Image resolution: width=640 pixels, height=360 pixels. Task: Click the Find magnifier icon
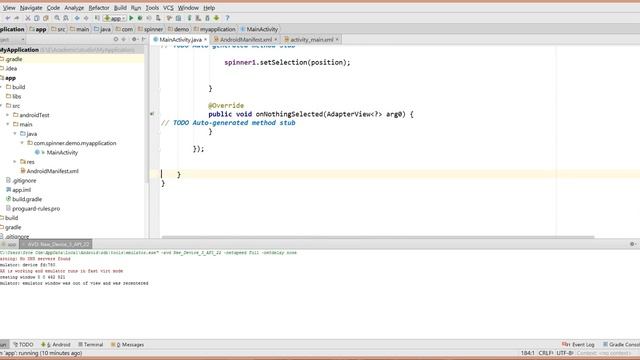pos(57,18)
